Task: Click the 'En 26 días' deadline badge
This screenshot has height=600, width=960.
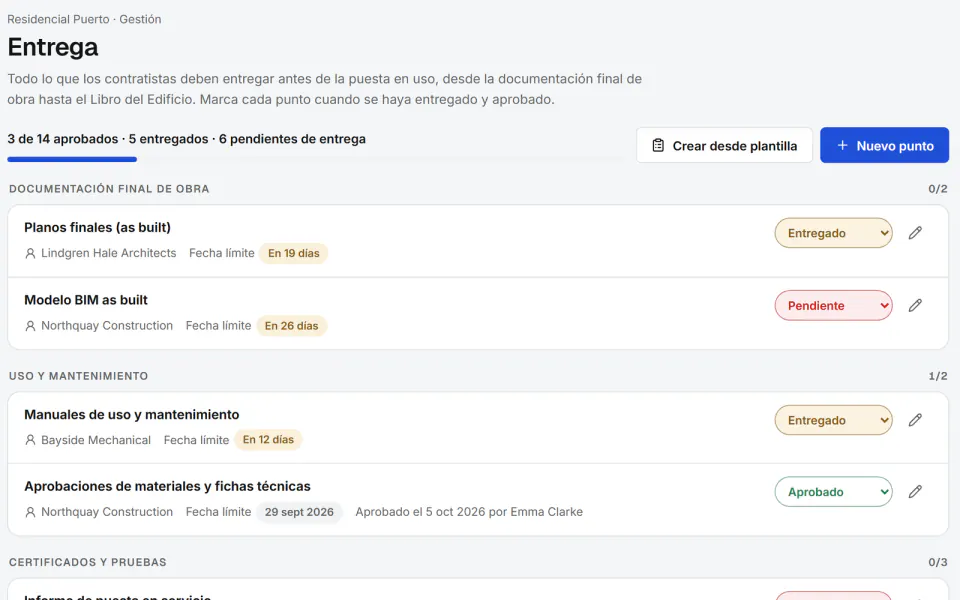Action: pos(291,326)
